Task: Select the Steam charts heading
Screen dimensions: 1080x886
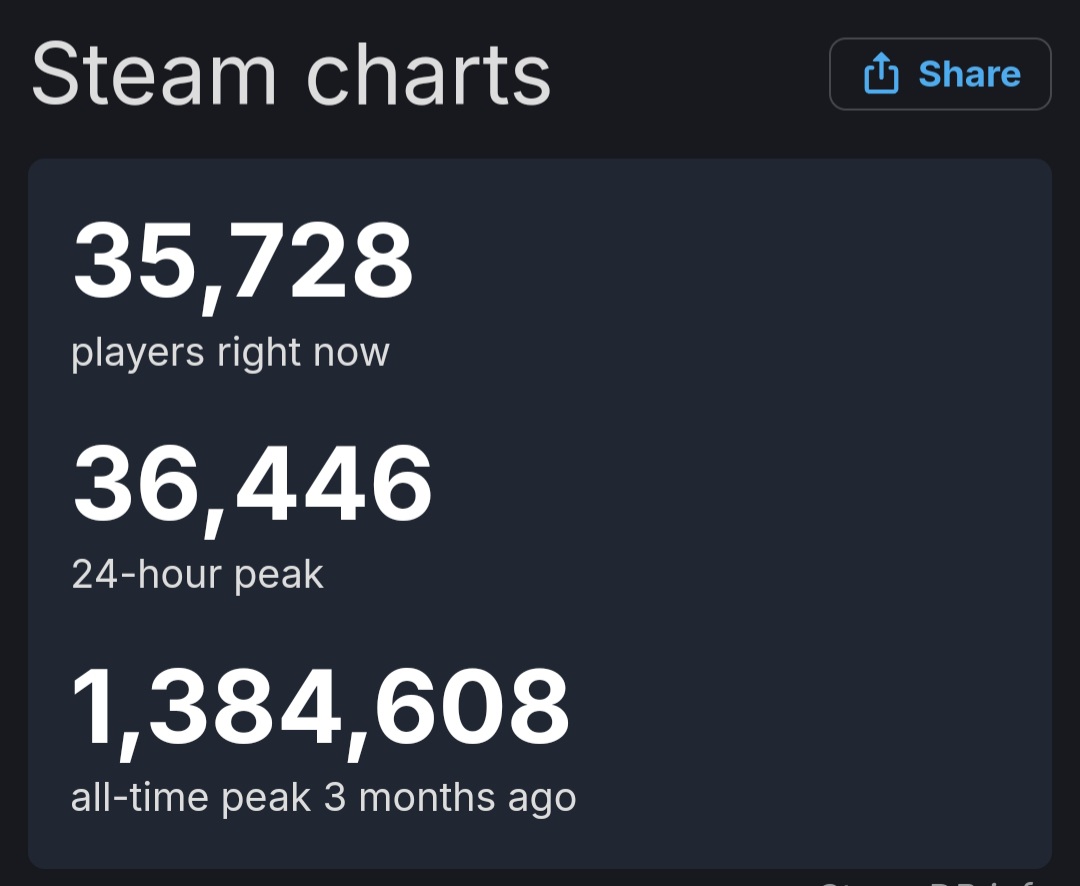Action: point(291,74)
